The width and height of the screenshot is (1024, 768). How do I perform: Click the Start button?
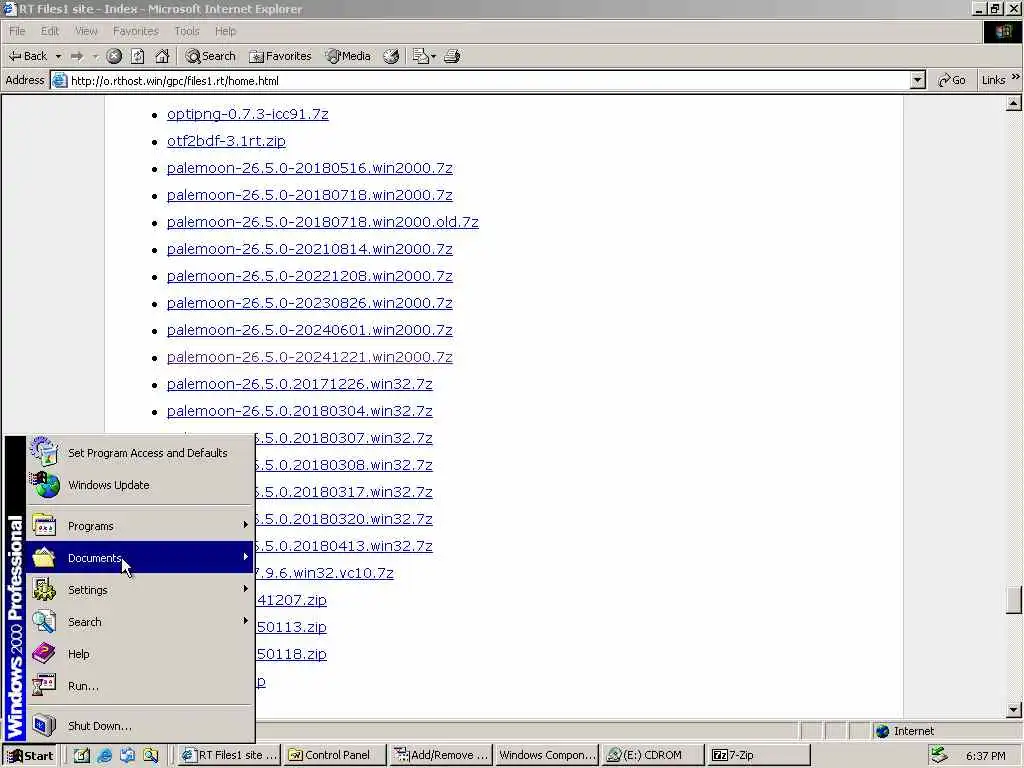coord(30,756)
